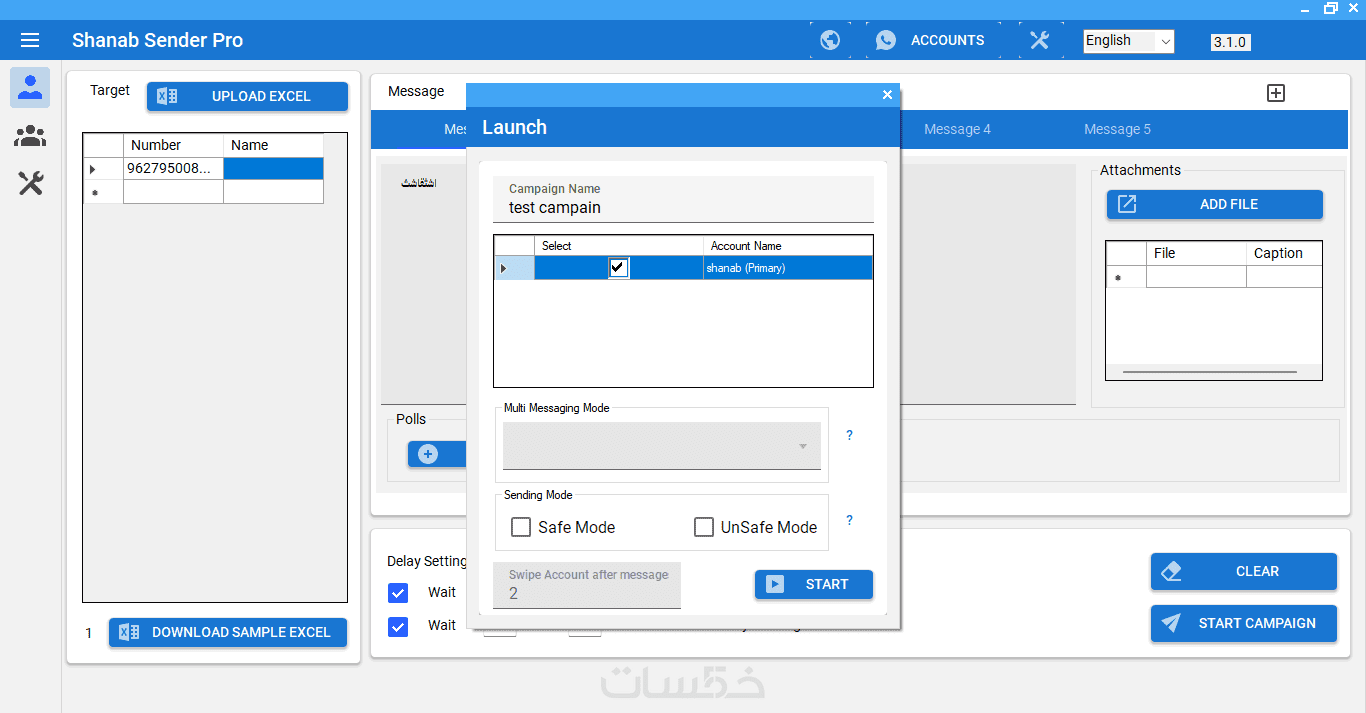This screenshot has height=713, width=1366.
Task: Click START CAMPAIGN button
Action: click(x=1243, y=623)
